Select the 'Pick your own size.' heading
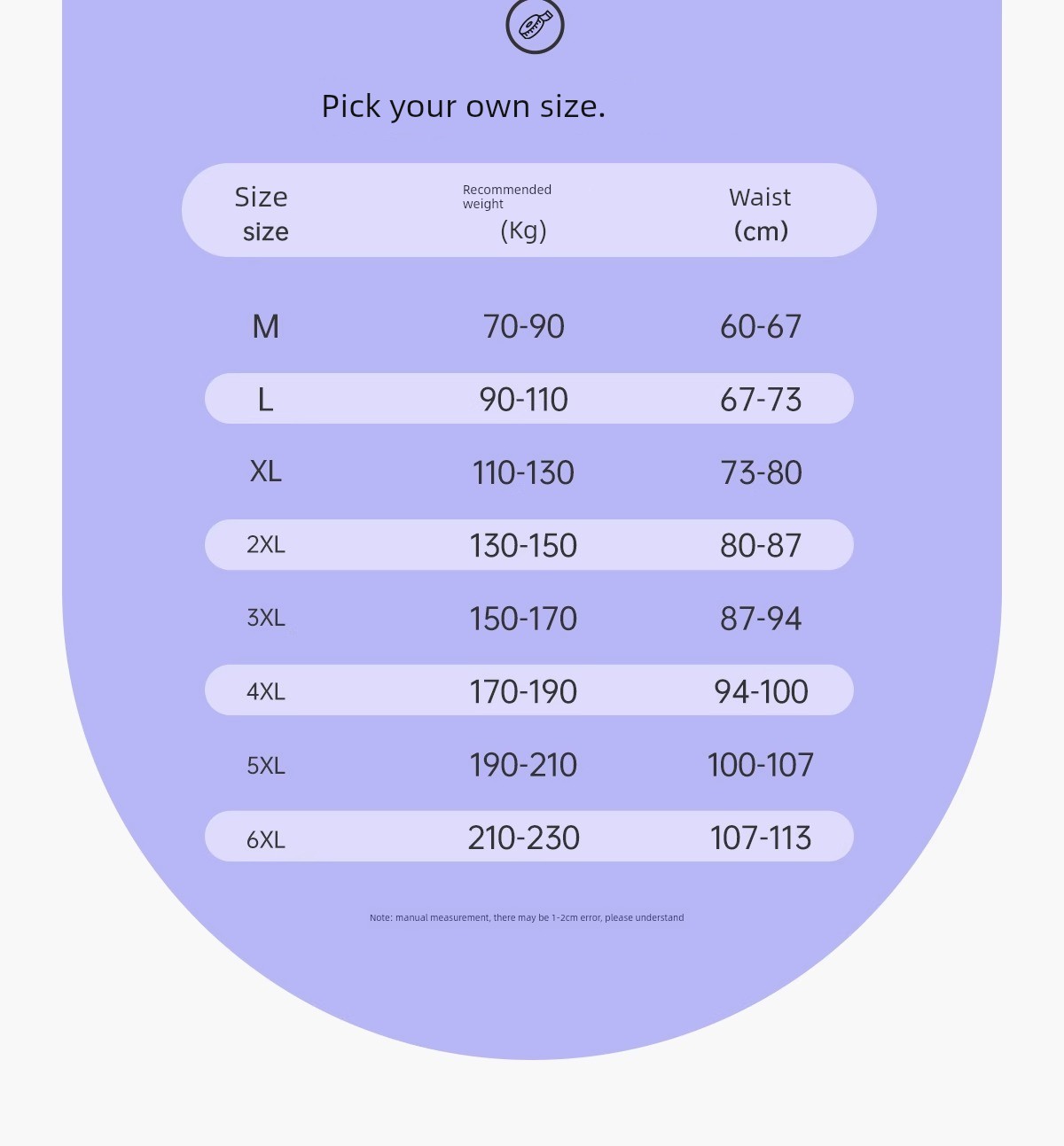The image size is (1064, 1146). (x=464, y=106)
